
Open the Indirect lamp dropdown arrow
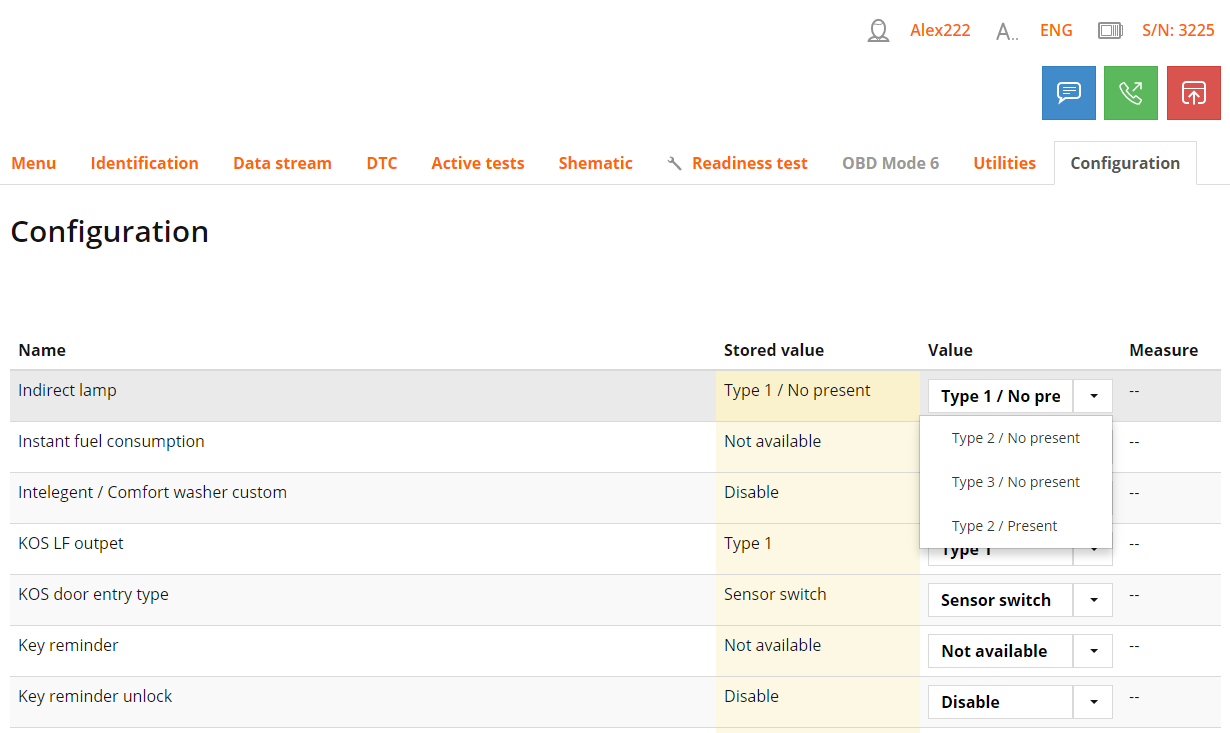point(1093,396)
